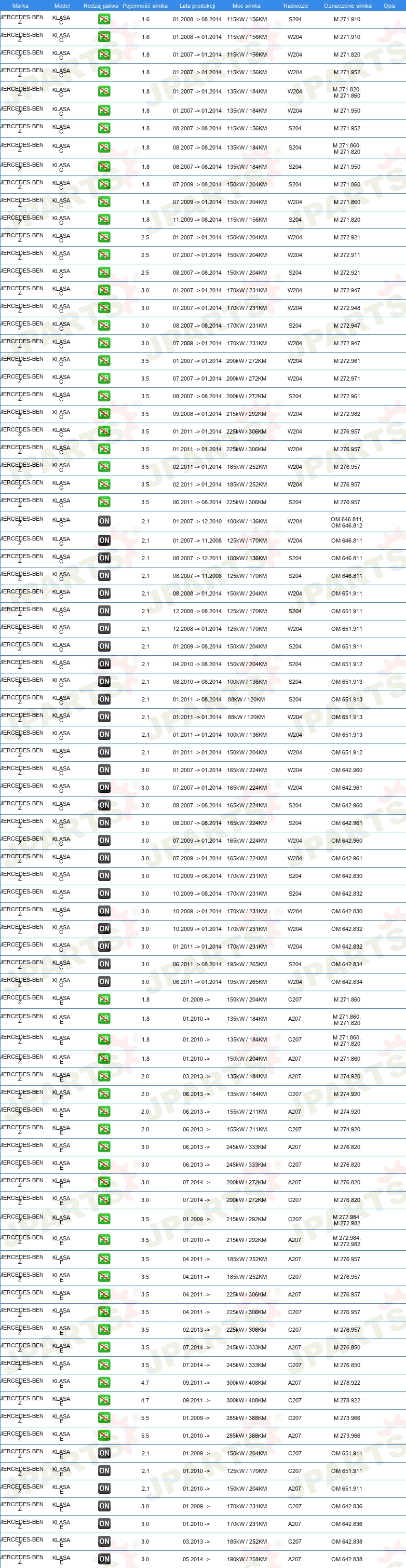Click petrol icon in A207 M 278.922 row

(104, 1383)
